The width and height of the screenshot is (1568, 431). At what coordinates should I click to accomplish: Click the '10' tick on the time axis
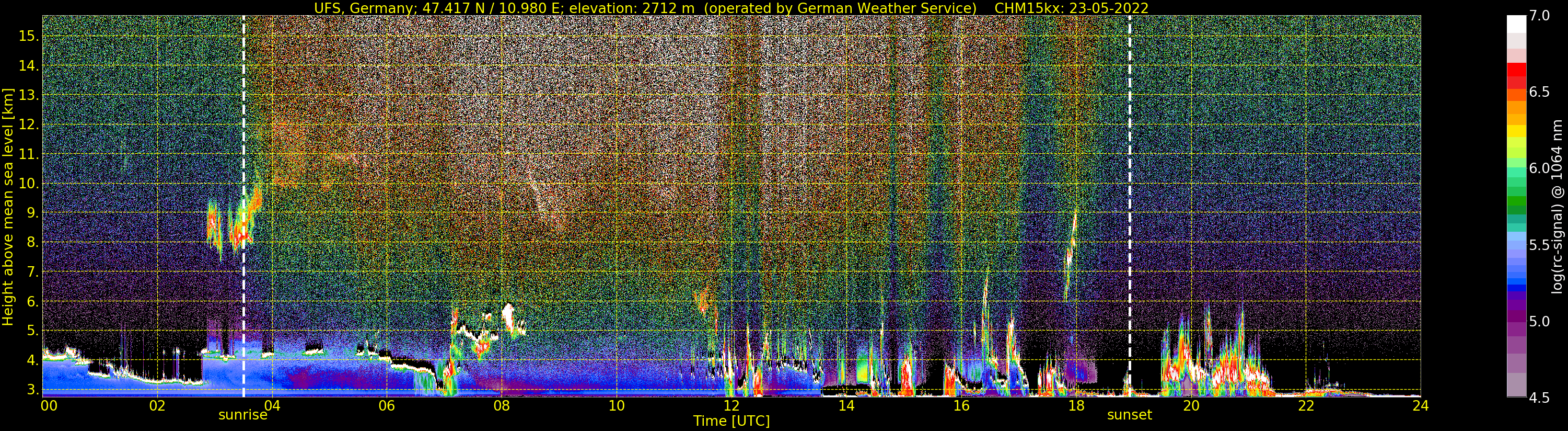617,405
